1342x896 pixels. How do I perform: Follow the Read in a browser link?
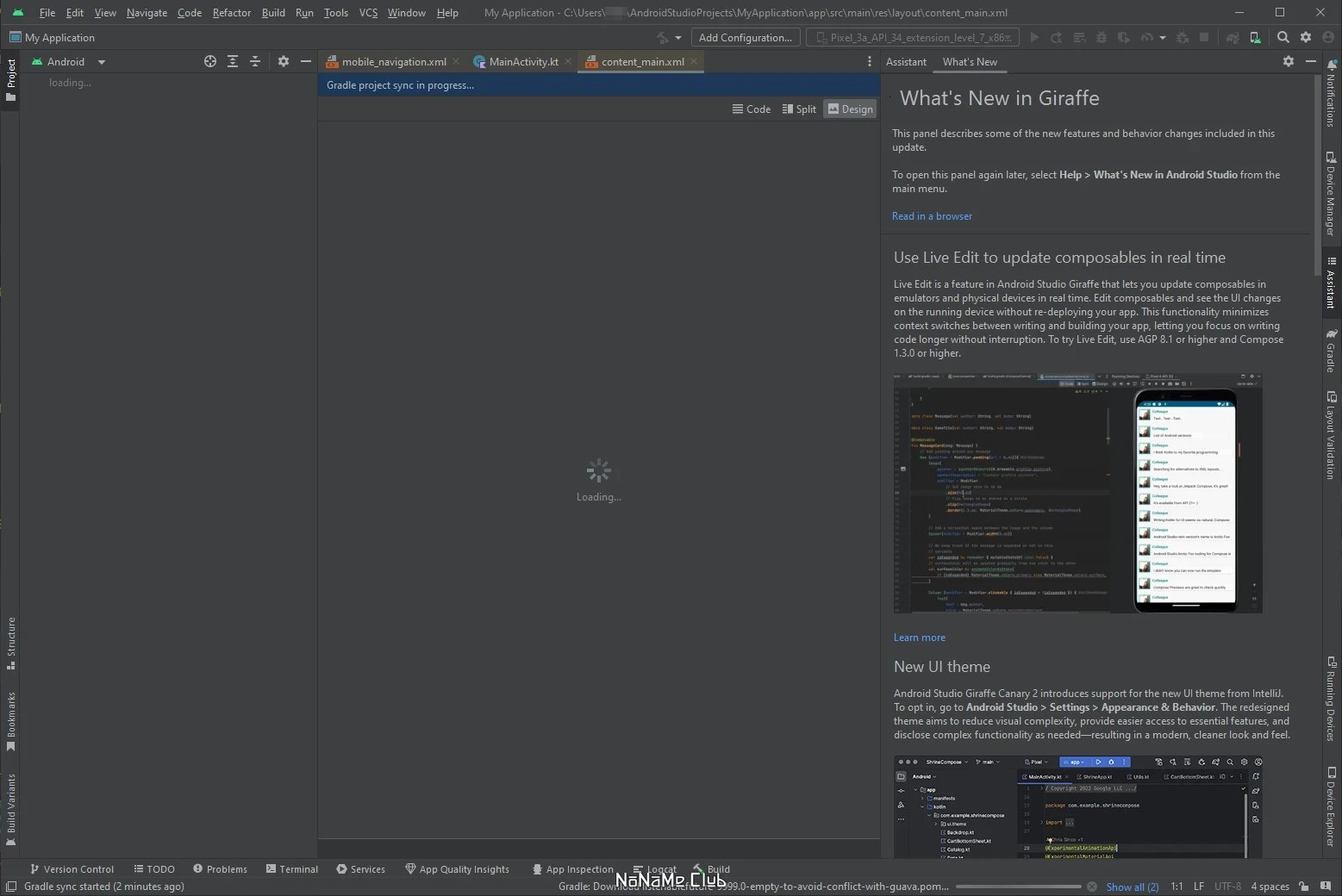[932, 216]
